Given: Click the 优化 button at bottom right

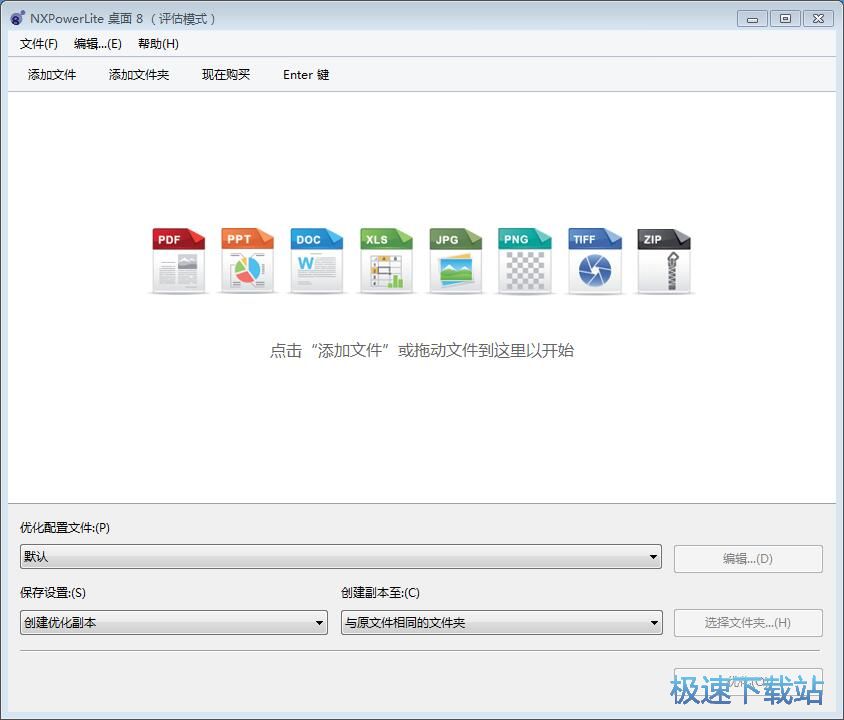Looking at the screenshot, I should pyautogui.click(x=748, y=682).
